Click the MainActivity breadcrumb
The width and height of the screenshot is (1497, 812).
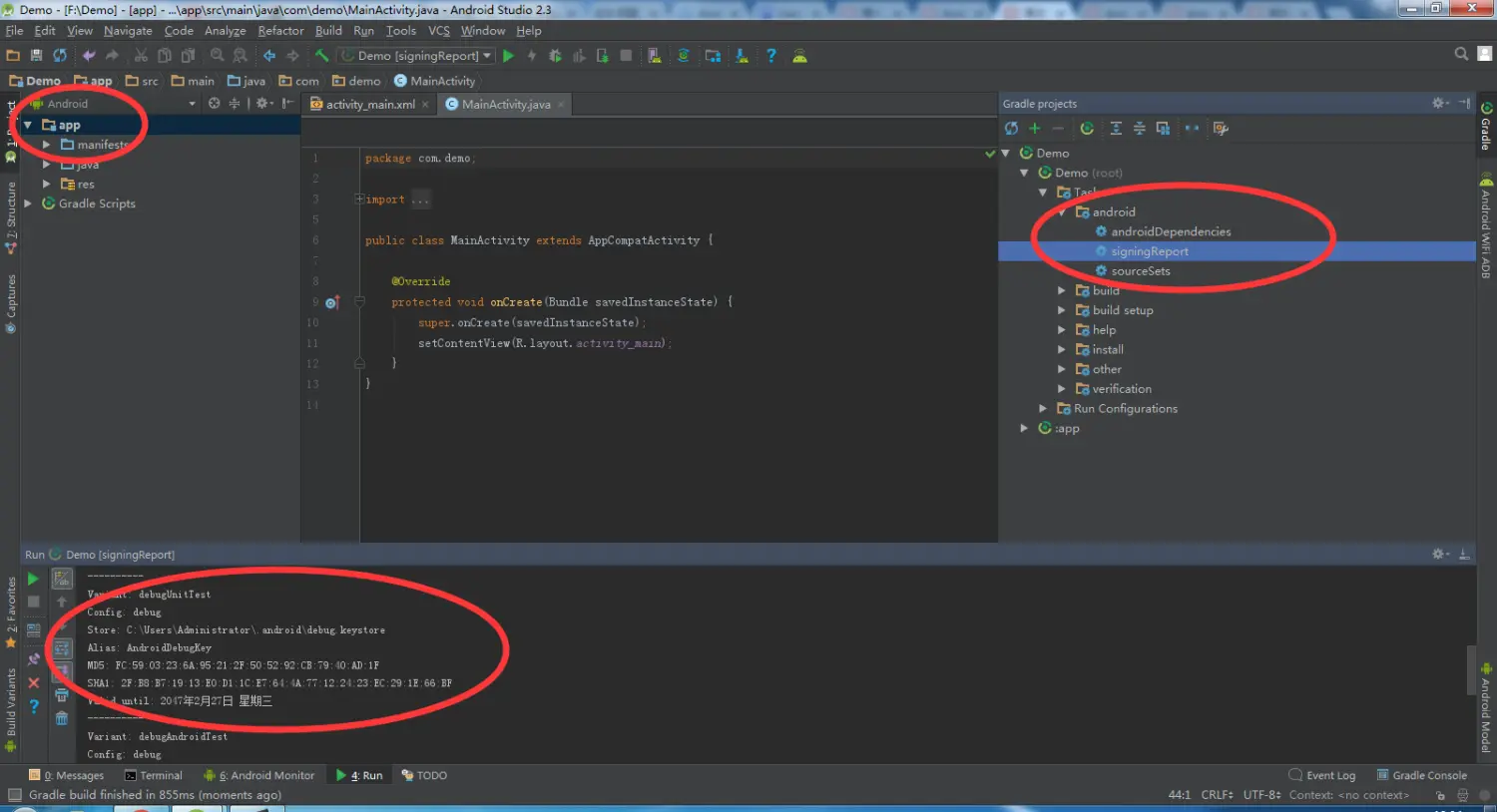(x=435, y=81)
